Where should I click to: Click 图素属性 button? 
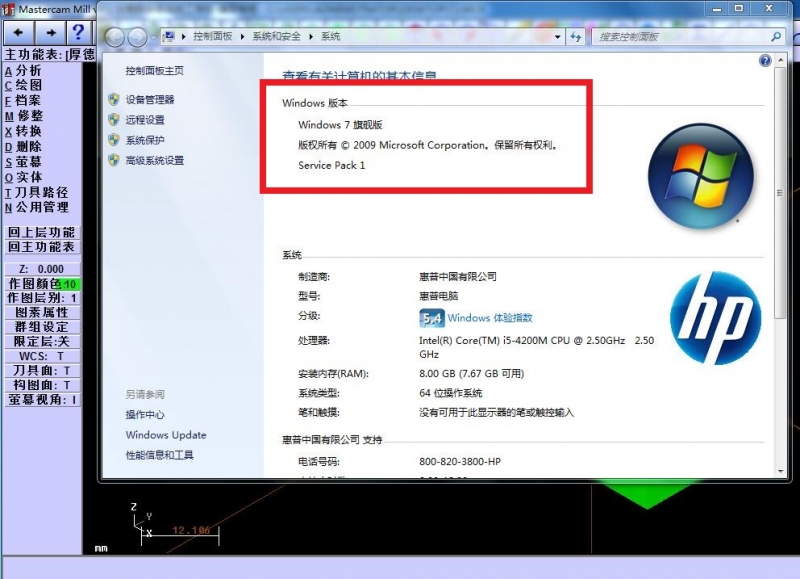(42, 312)
